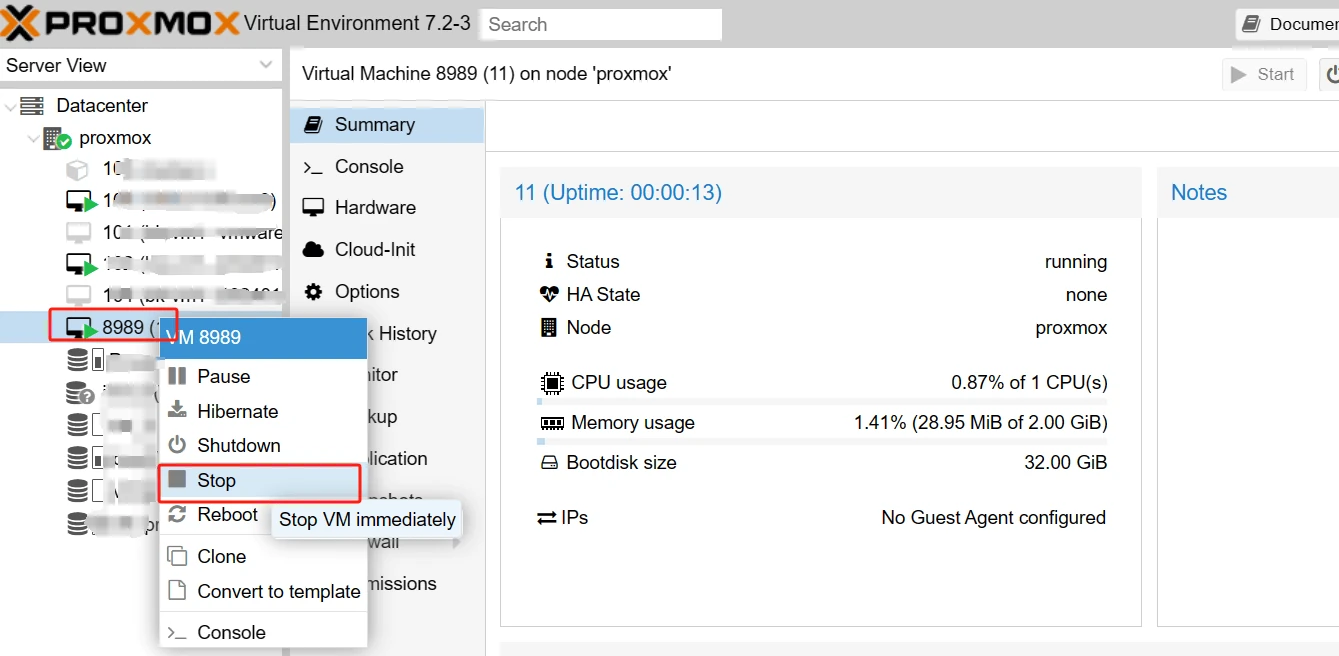
Task: Click the Datacenter server icon in the tree
Action: [x=32, y=105]
